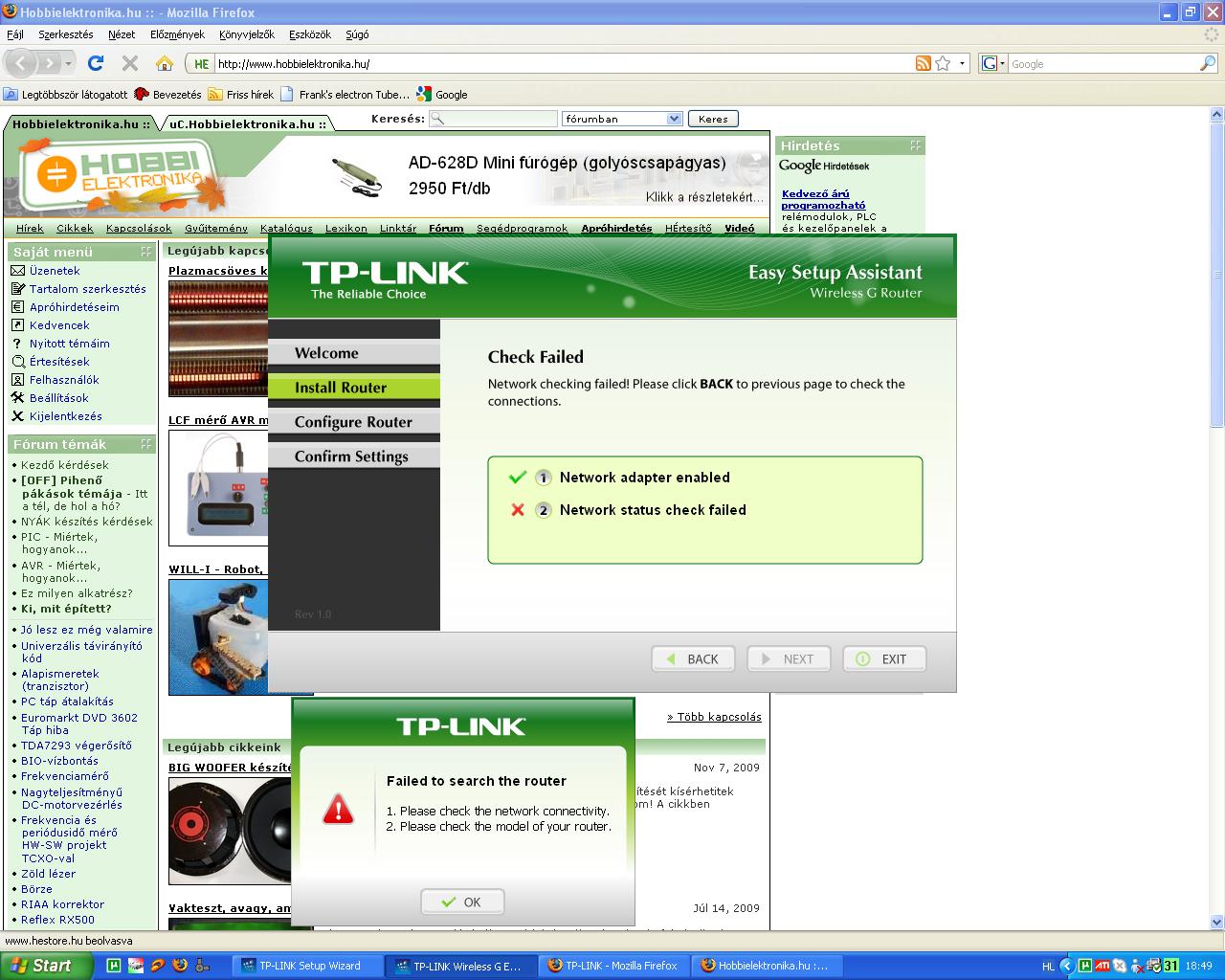Screen dimensions: 1225x980
Task: Collapse the Saját menü panel icon
Action: (146, 252)
